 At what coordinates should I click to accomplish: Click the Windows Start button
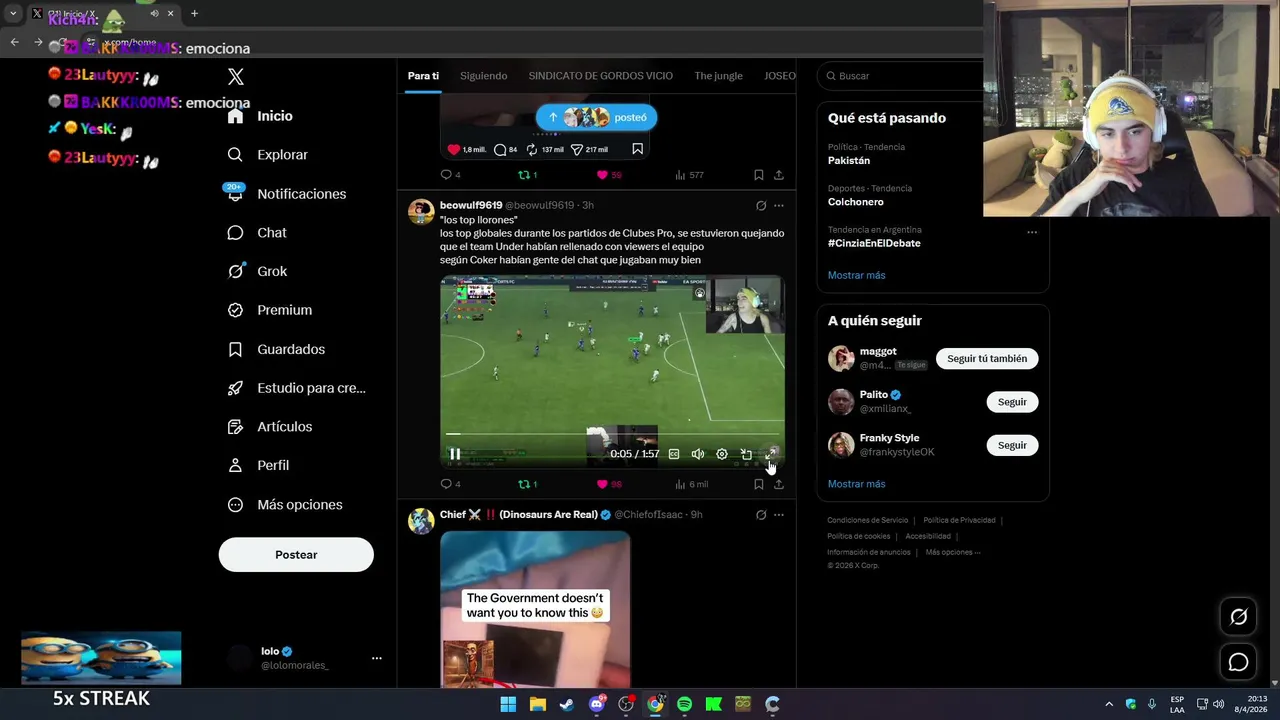coord(508,704)
